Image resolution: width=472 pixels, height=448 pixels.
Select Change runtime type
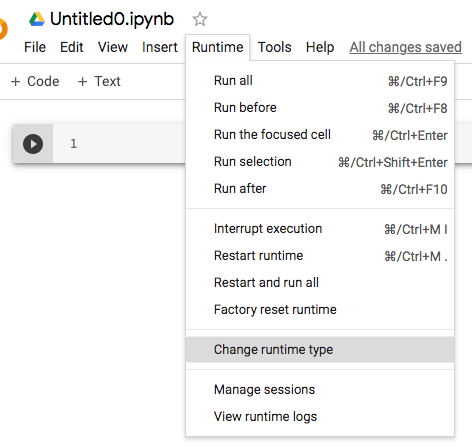320,349
